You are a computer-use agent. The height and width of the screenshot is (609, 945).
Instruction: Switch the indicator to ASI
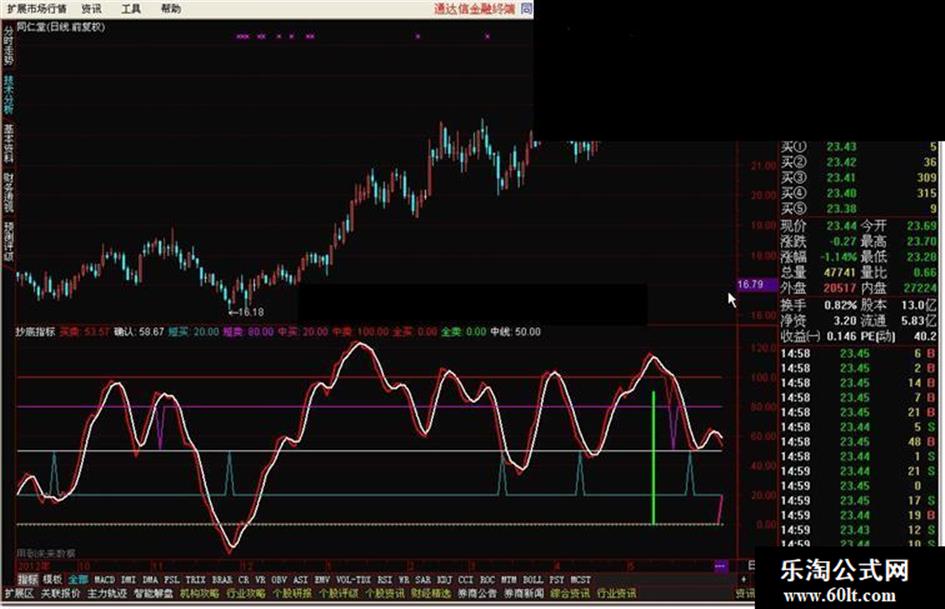tap(300, 579)
